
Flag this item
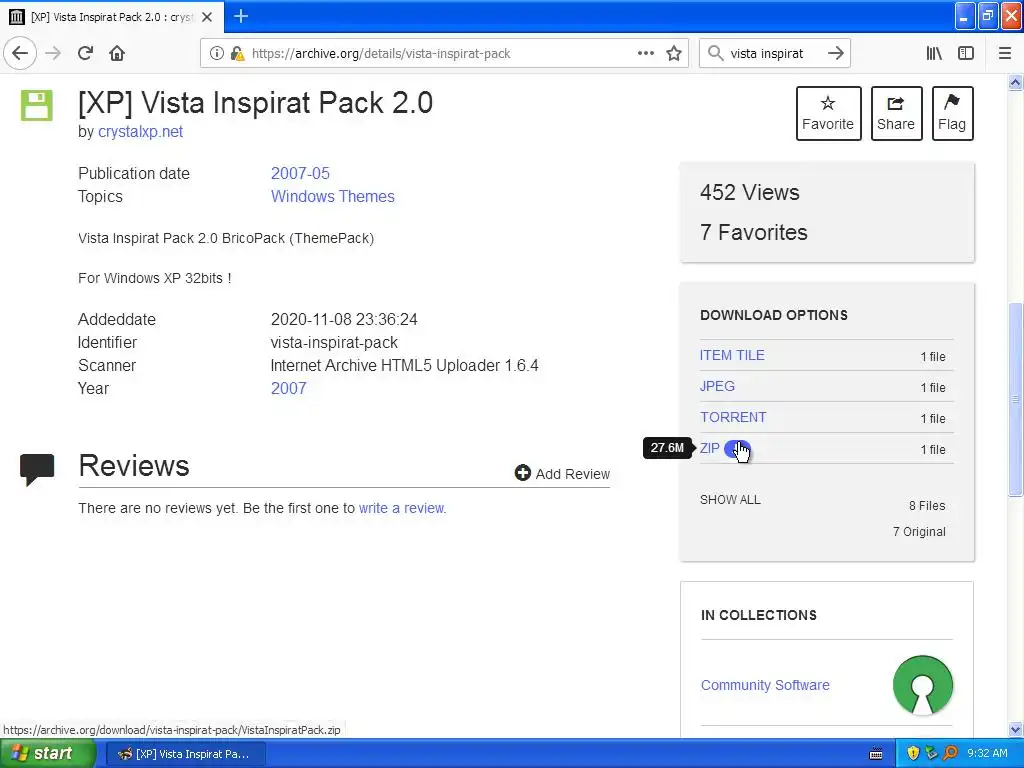[952, 114]
